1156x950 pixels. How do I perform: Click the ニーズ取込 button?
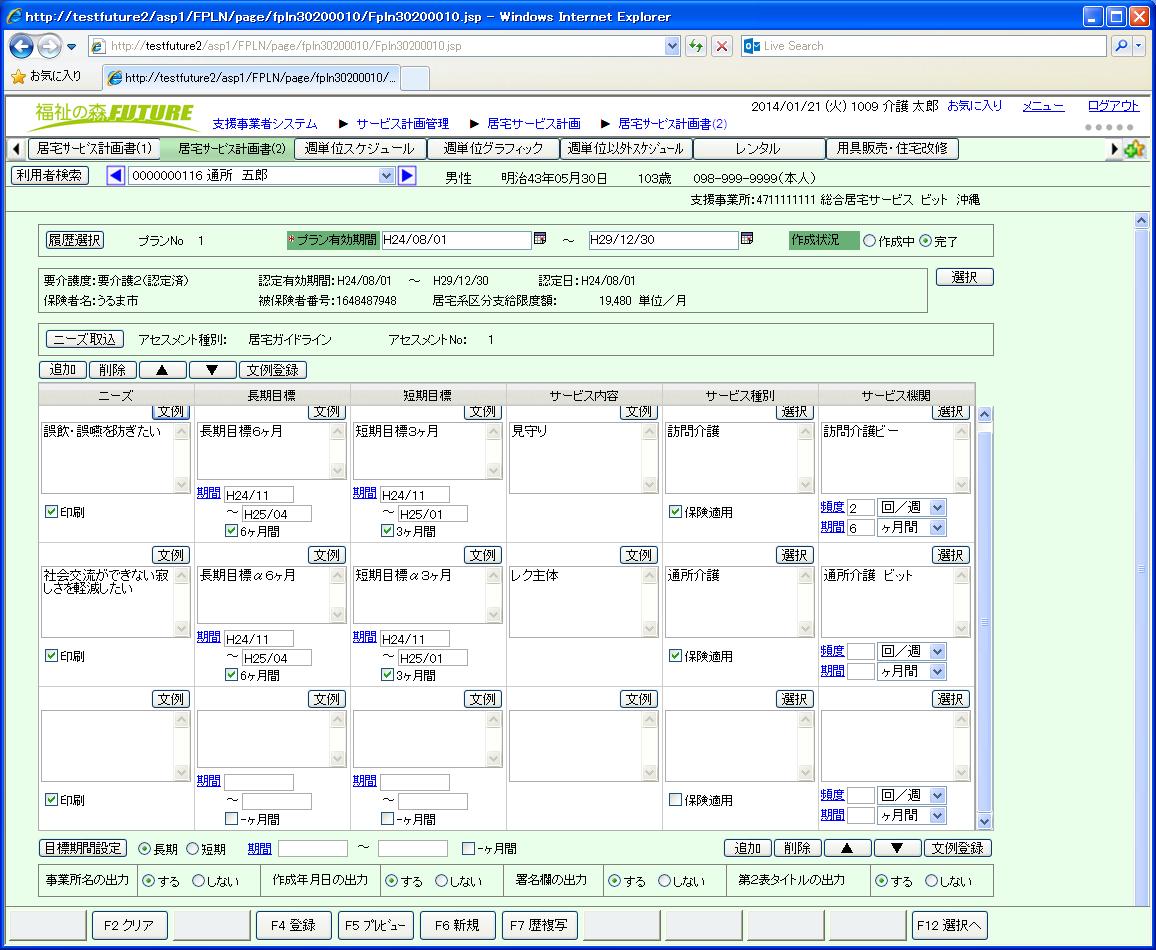[84, 339]
